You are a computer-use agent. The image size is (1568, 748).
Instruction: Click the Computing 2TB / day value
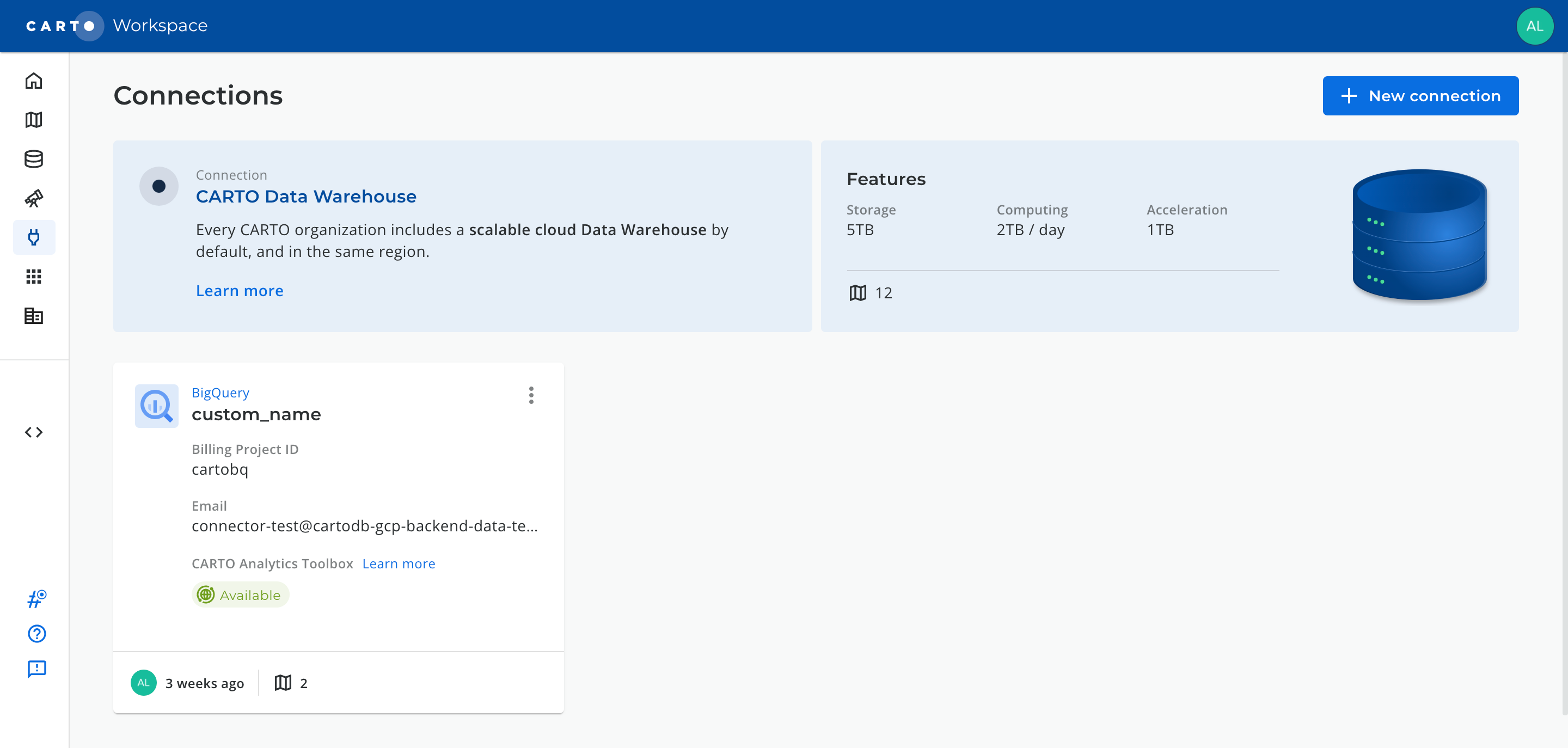(x=1031, y=230)
